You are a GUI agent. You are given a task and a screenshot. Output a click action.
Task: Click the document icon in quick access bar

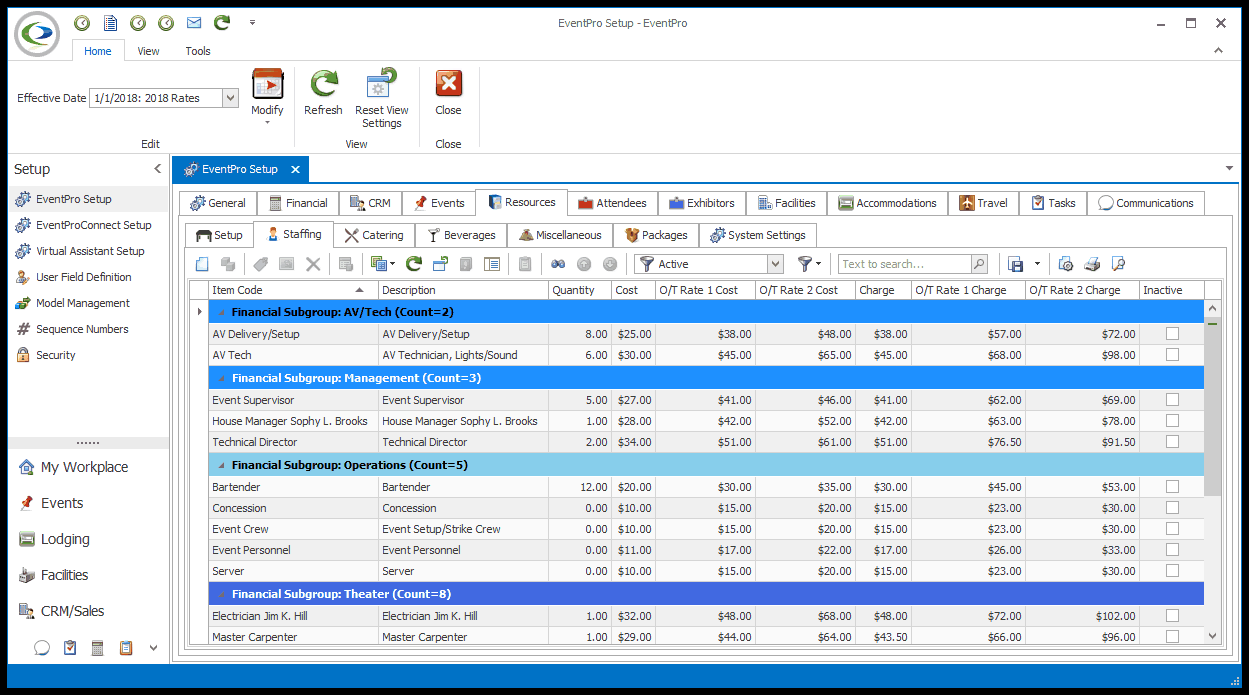click(110, 22)
